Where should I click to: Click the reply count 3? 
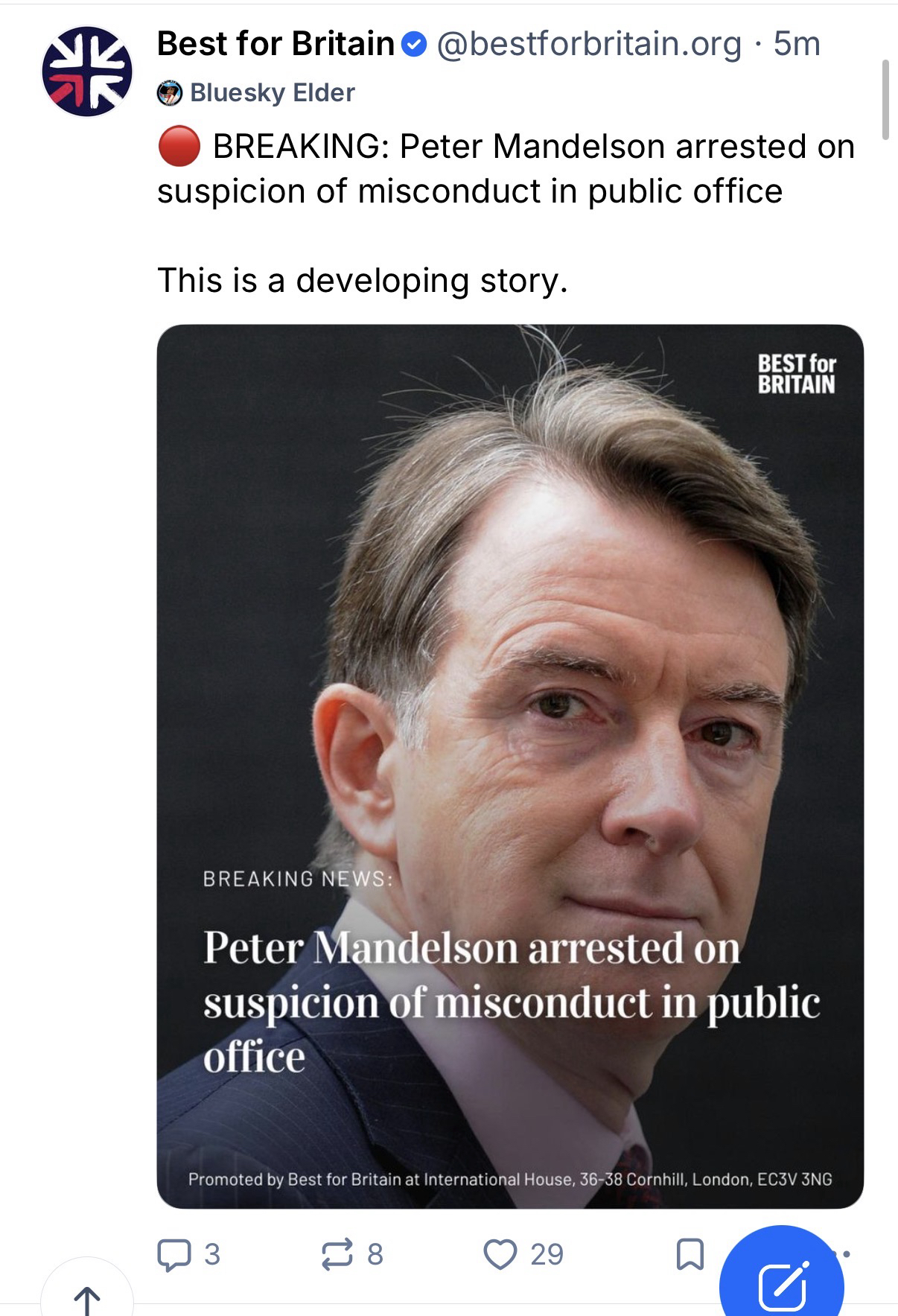point(212,1255)
